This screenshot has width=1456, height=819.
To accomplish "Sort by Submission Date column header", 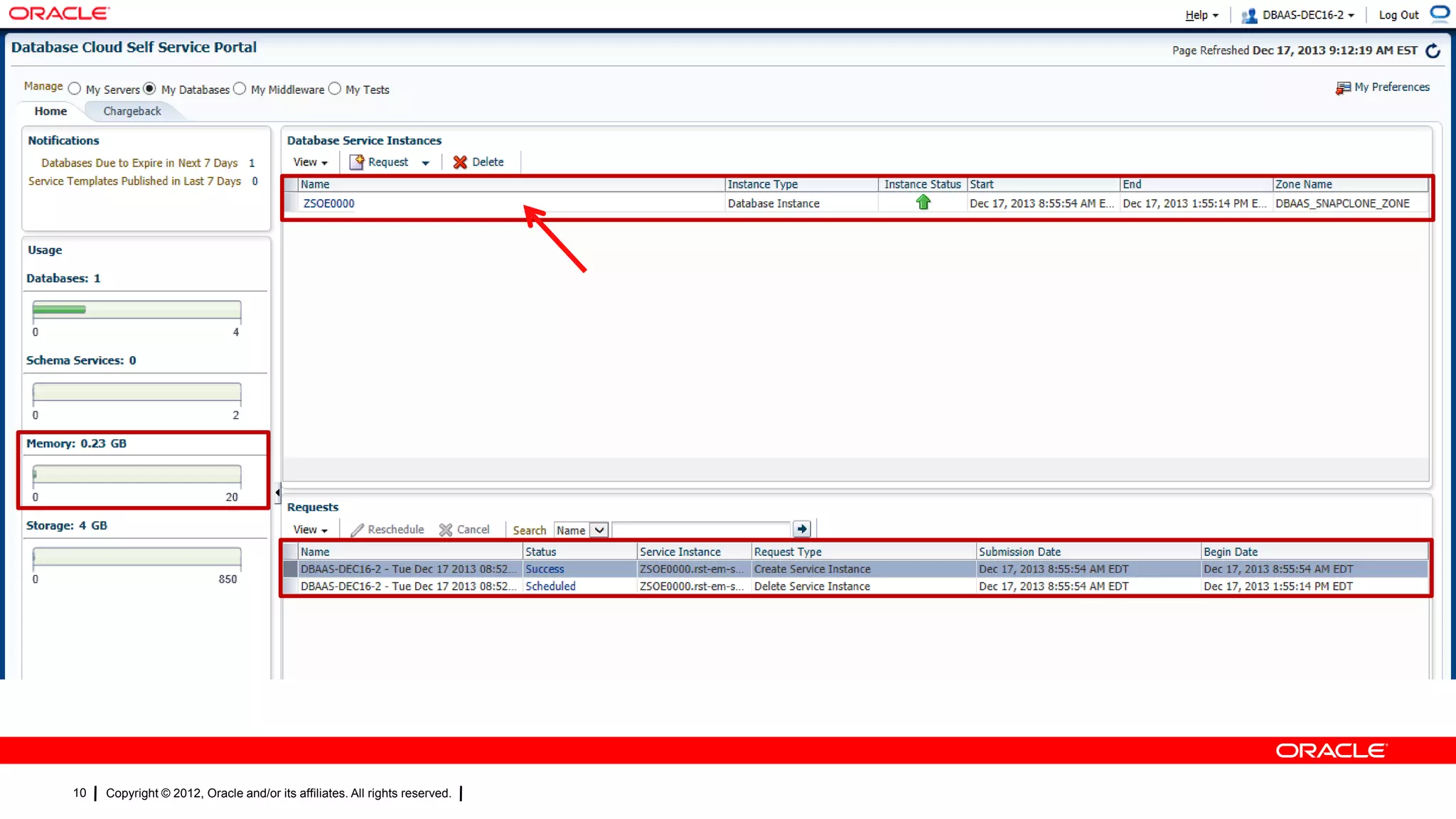I will [1088, 552].
